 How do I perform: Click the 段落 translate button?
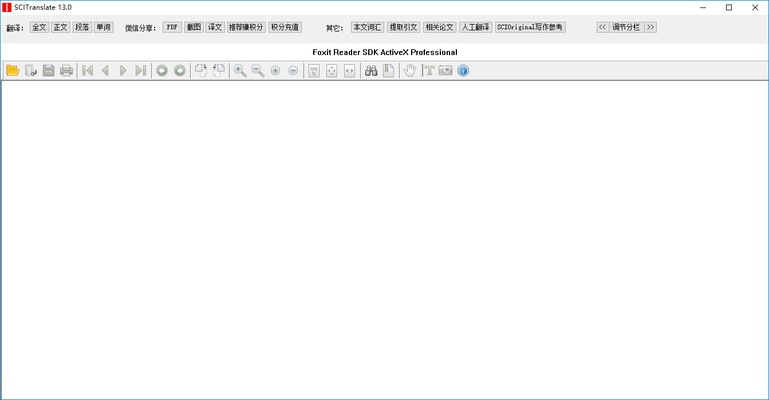coord(82,27)
